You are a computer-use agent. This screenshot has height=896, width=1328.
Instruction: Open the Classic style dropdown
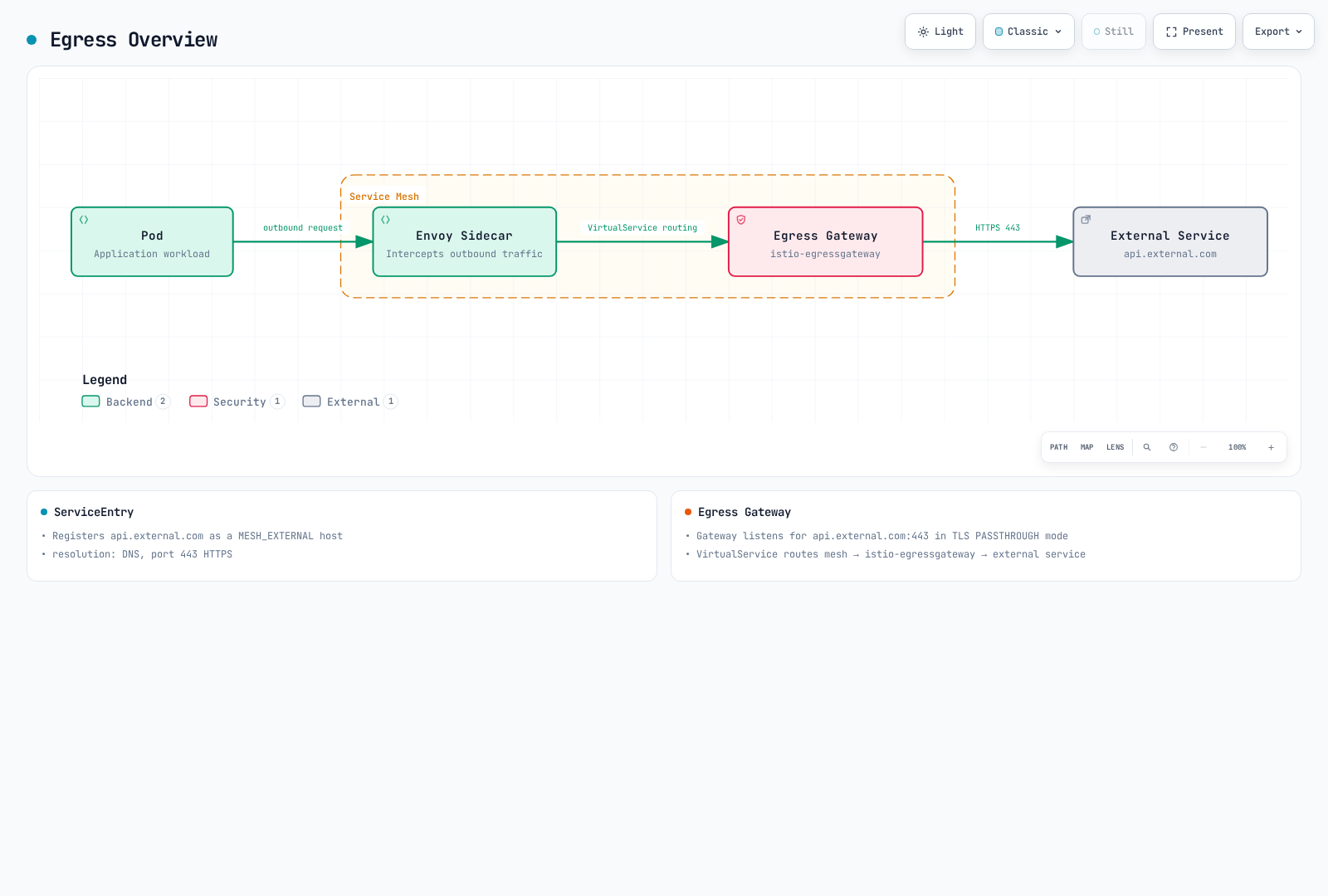[1028, 32]
